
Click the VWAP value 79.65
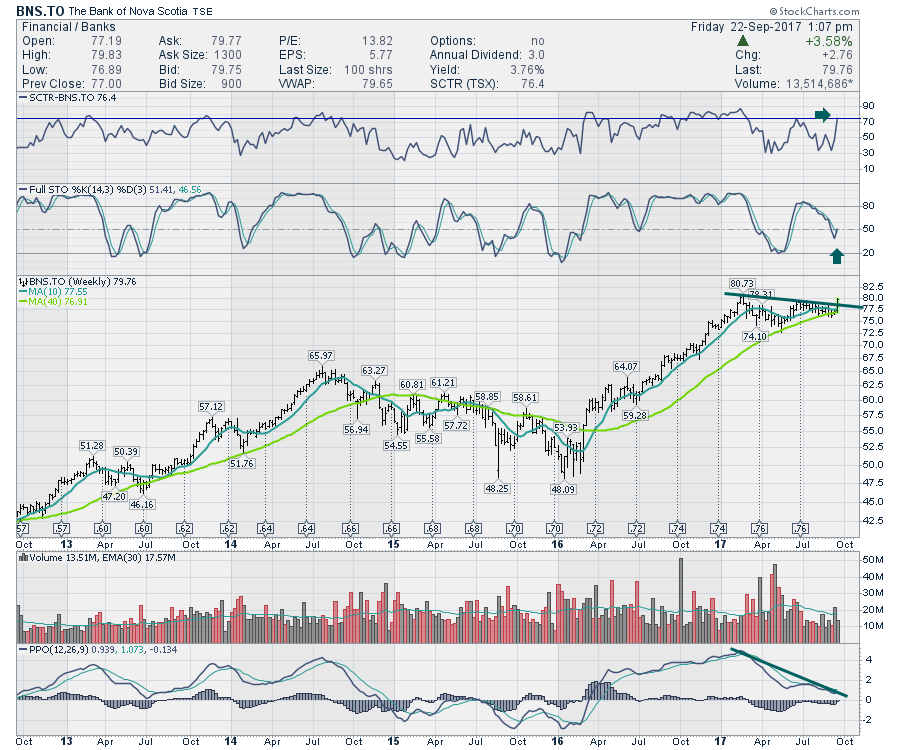coord(378,84)
